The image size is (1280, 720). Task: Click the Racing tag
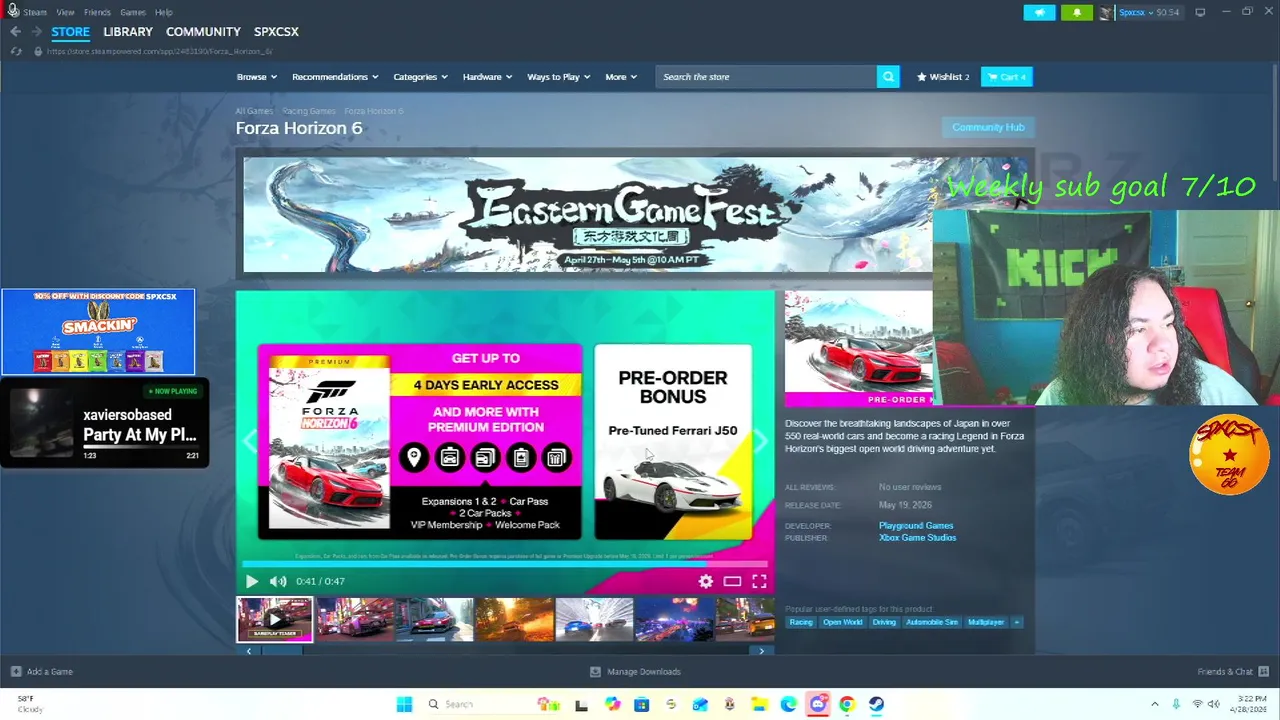point(801,622)
